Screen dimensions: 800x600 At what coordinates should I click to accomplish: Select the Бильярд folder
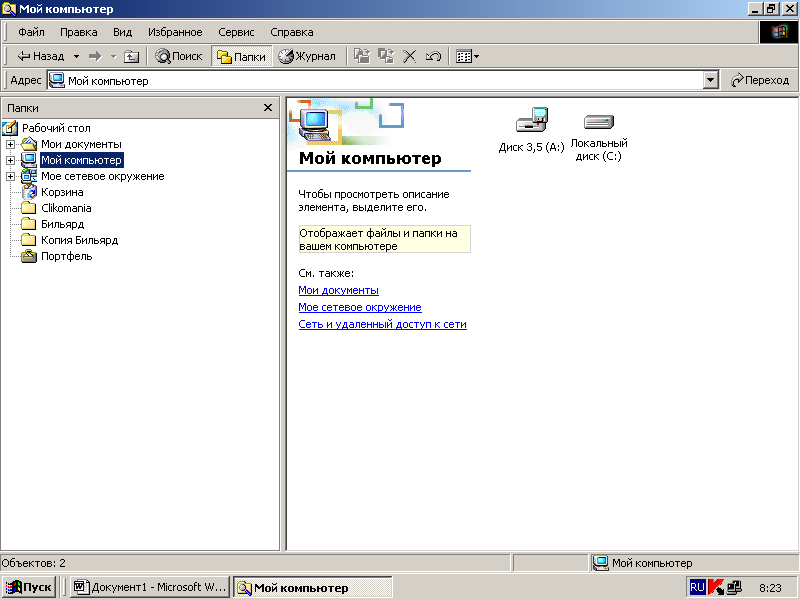(x=62, y=224)
